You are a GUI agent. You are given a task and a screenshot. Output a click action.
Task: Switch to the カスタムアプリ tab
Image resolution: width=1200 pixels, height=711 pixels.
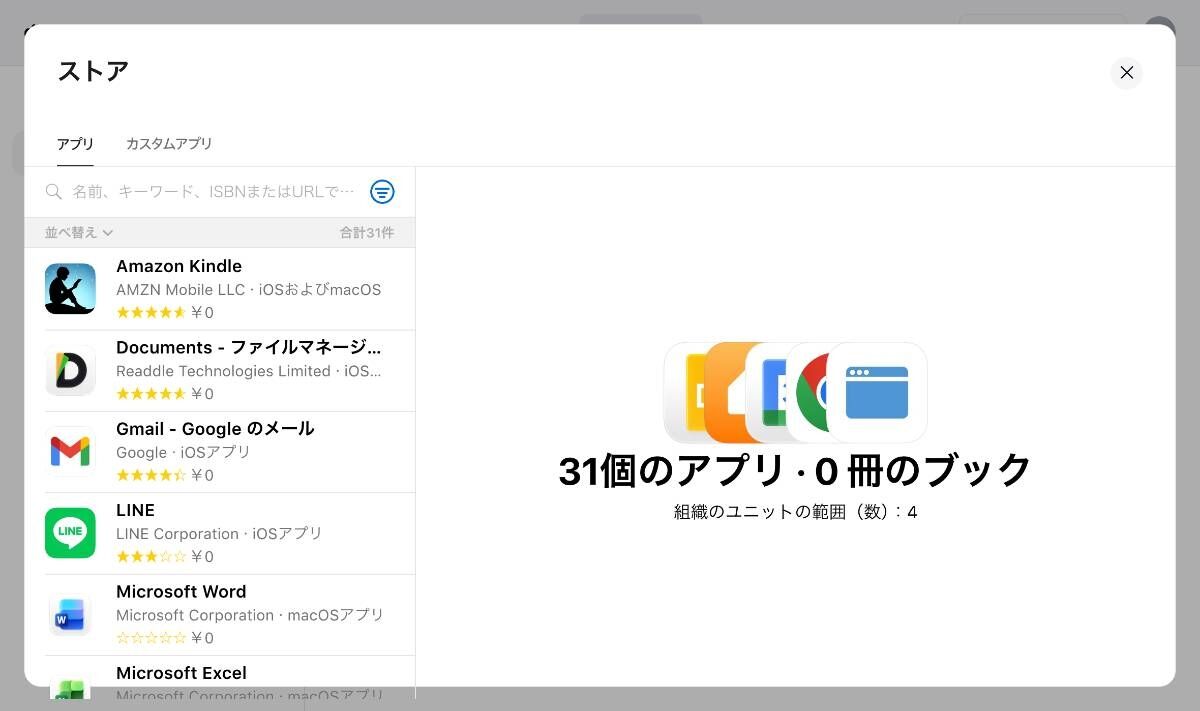coord(169,144)
